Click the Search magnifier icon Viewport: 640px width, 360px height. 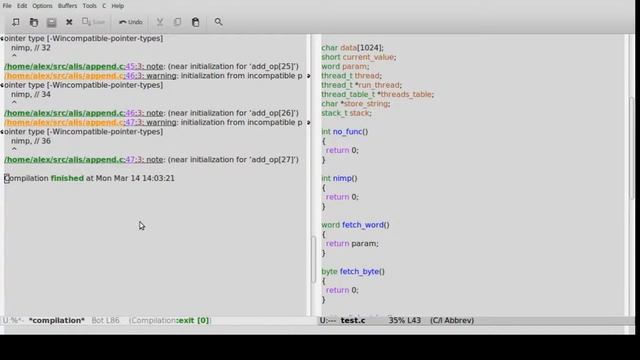pos(218,22)
